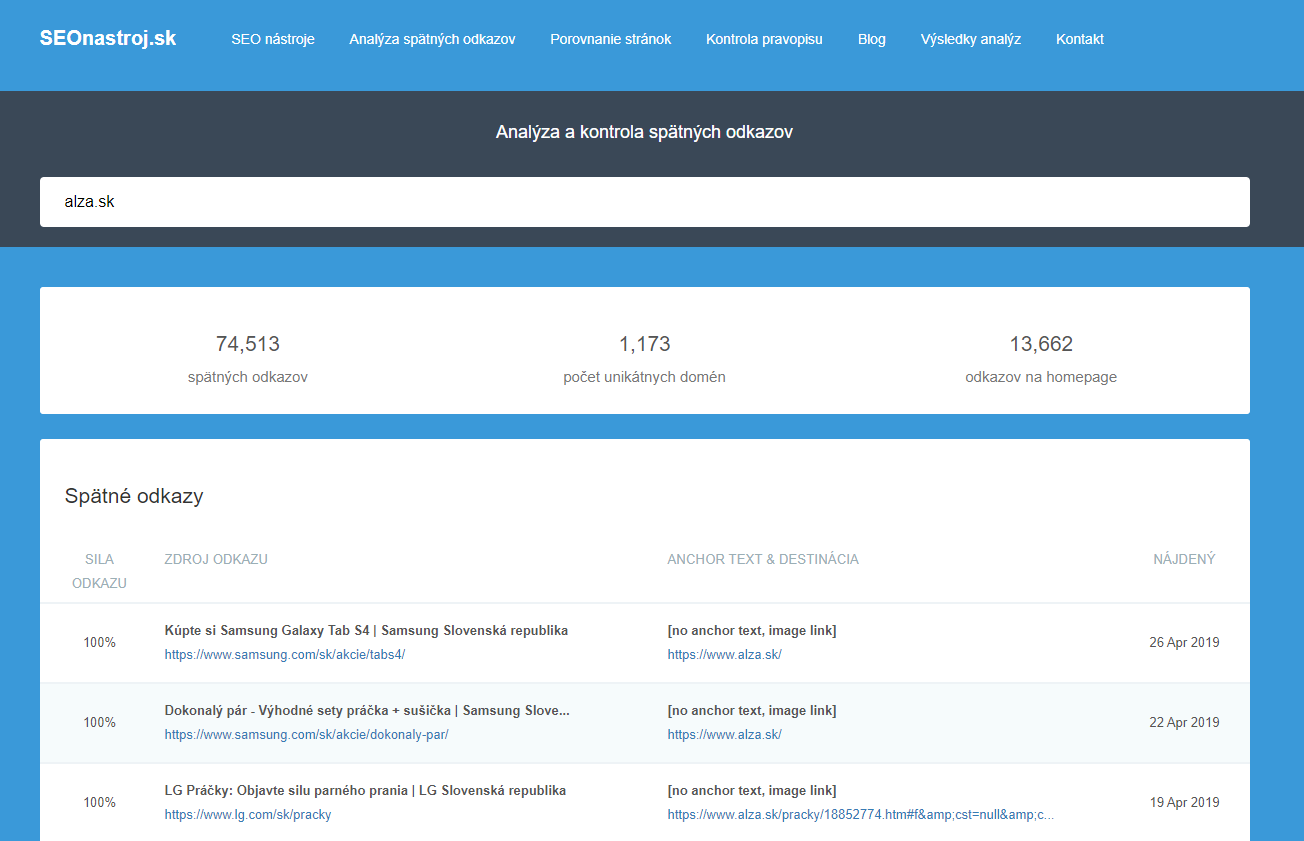
Task: Select ANCHOR TEXT & DESTINÁCIA column header
Action: click(763, 559)
